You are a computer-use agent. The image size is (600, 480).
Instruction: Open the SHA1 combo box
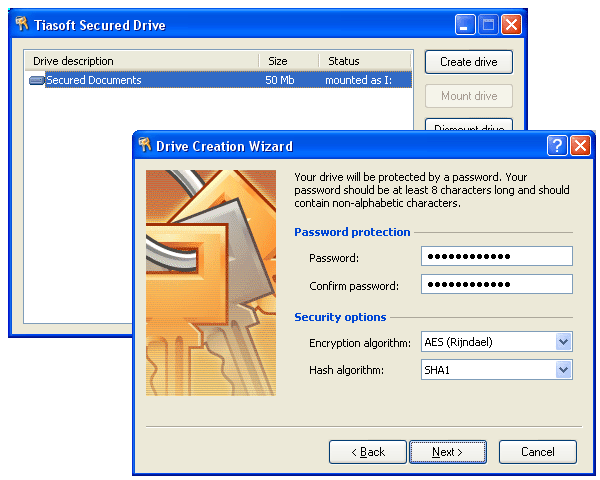(x=497, y=370)
